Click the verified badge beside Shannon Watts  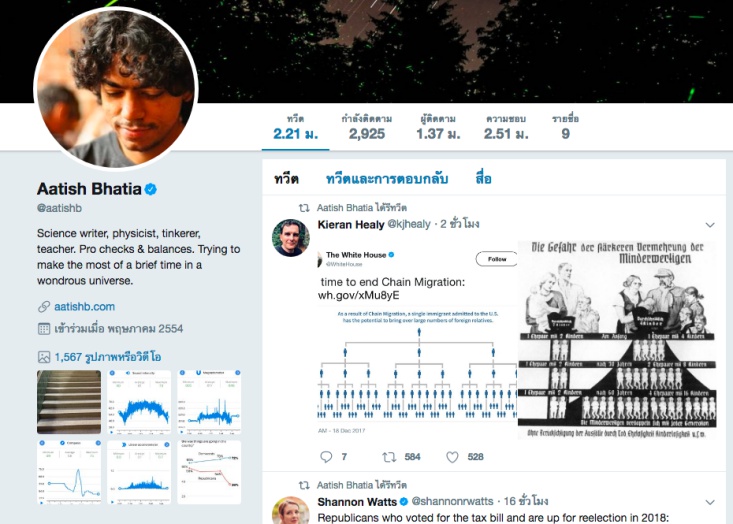coord(403,502)
